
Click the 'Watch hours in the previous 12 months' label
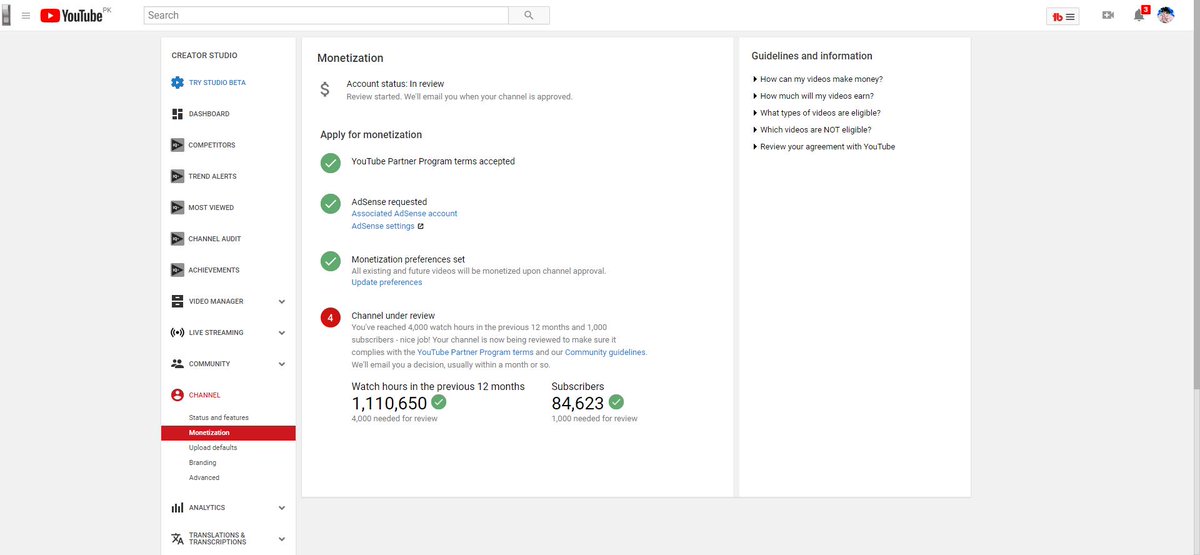click(438, 386)
